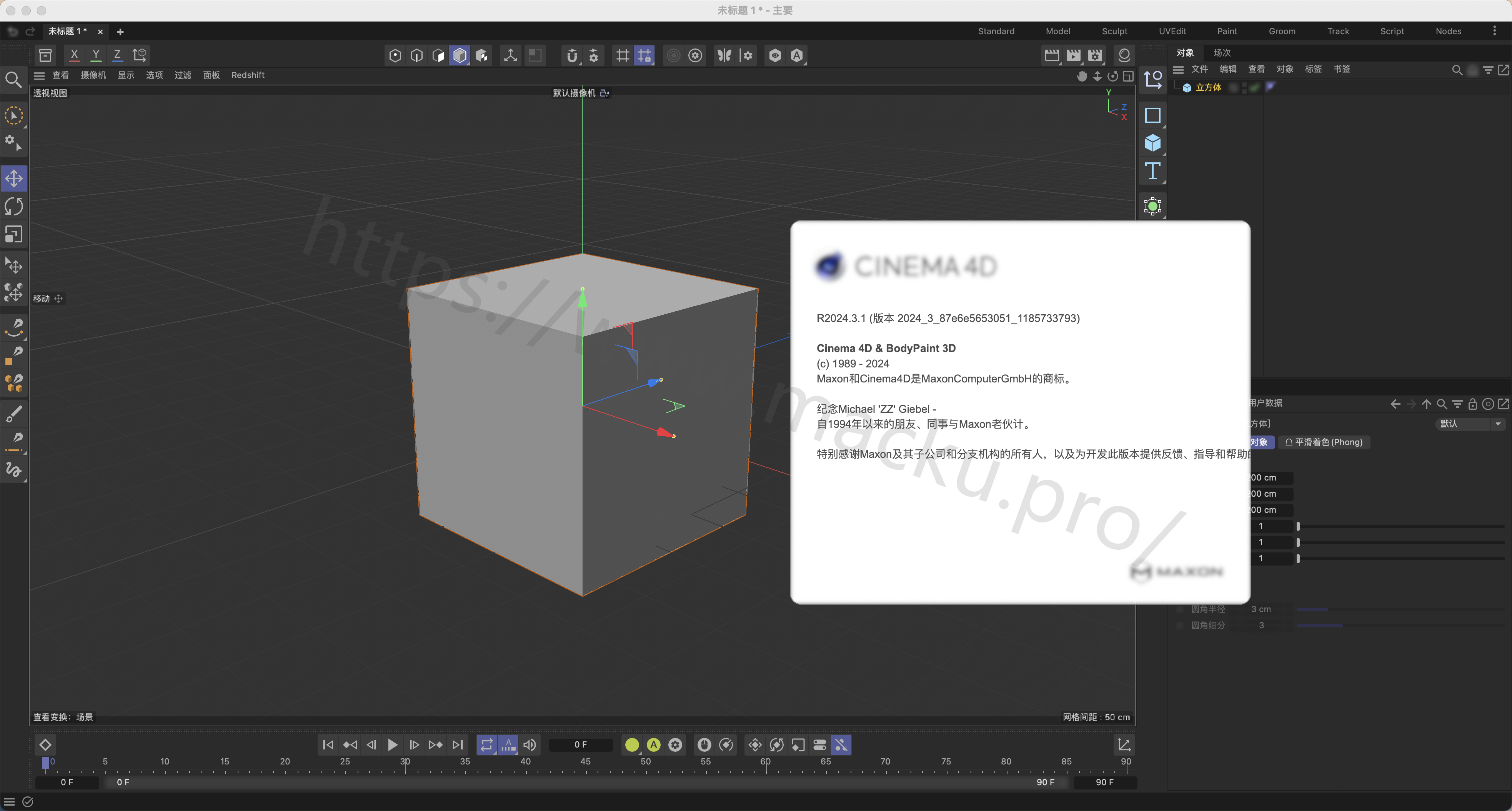The image size is (1512, 811).
Task: Open the 显示 viewport menu
Action: [x=126, y=75]
